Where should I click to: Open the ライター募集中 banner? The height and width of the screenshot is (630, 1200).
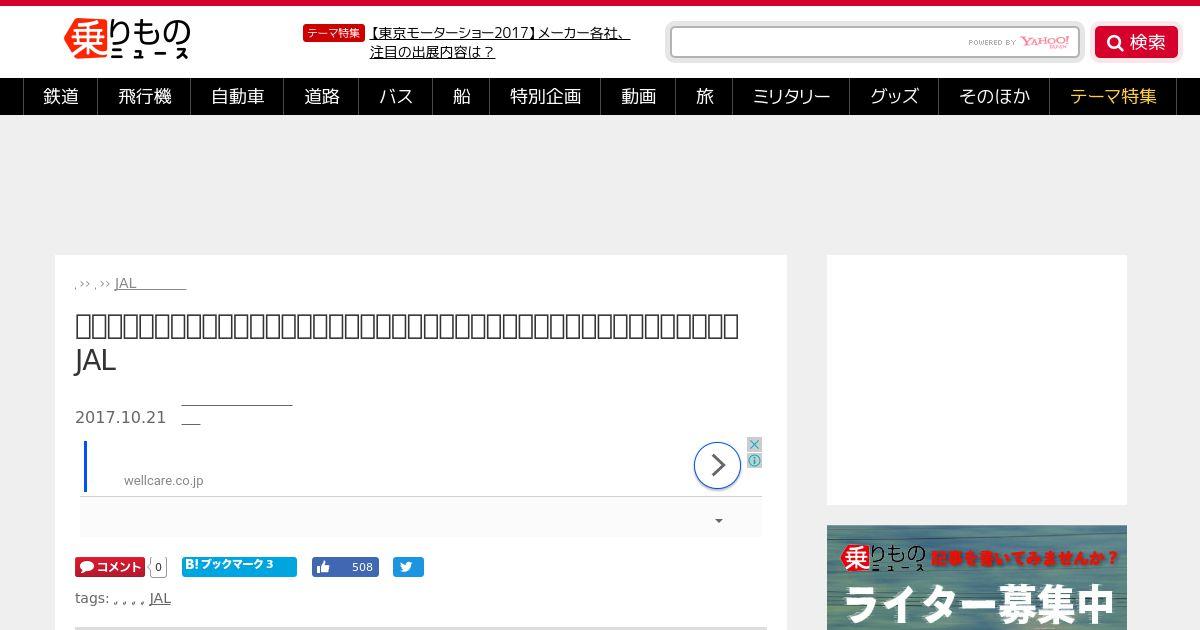click(x=977, y=578)
